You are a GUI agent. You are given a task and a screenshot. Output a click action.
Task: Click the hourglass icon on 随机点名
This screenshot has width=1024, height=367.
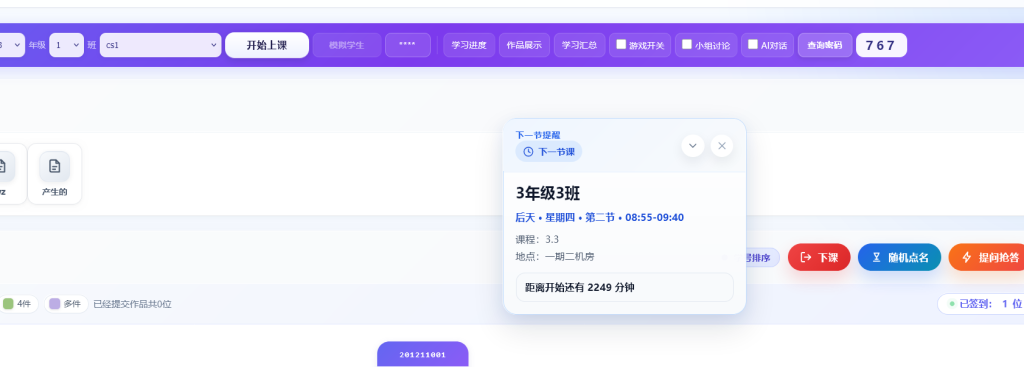(x=876, y=257)
